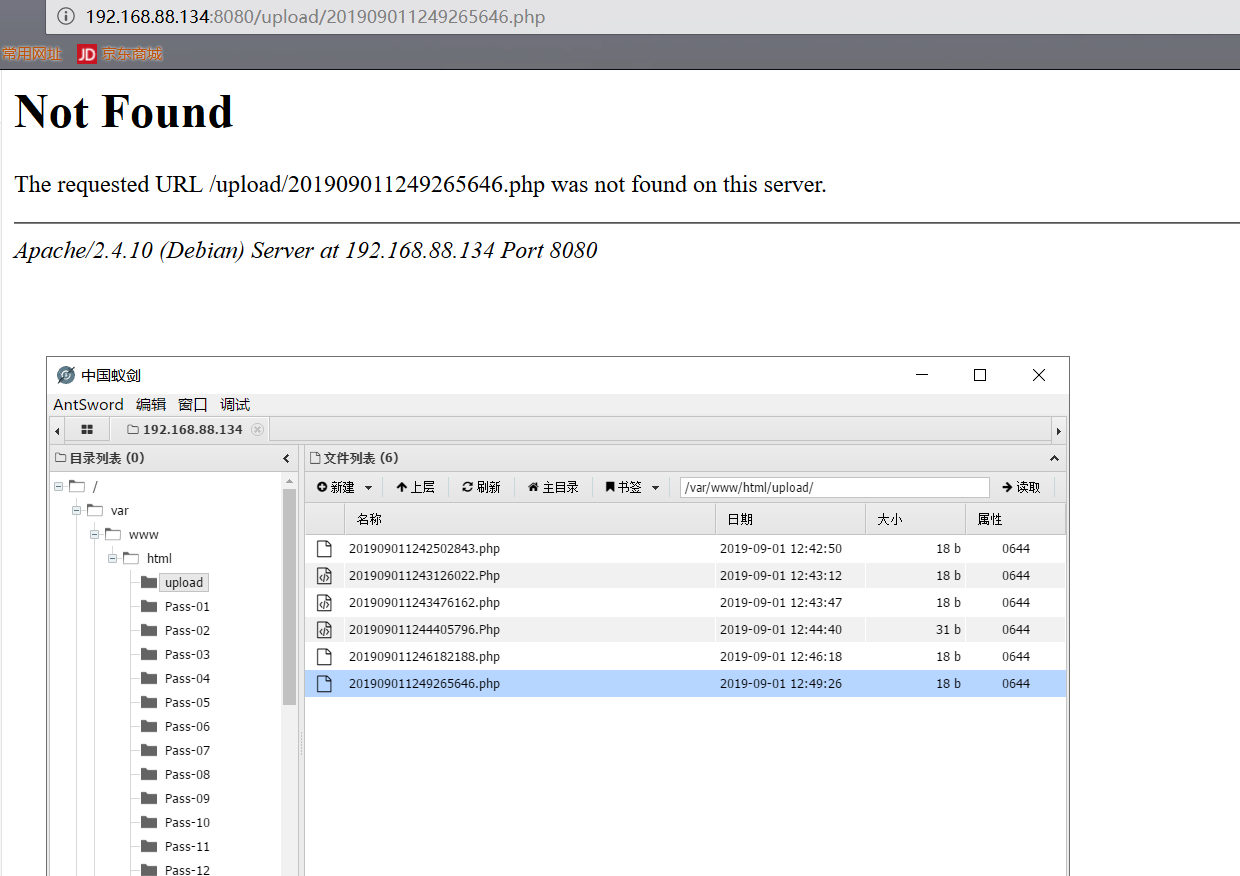Image resolution: width=1240 pixels, height=876 pixels.
Task: Open the 书签 bookmarks dropdown
Action: coord(632,487)
